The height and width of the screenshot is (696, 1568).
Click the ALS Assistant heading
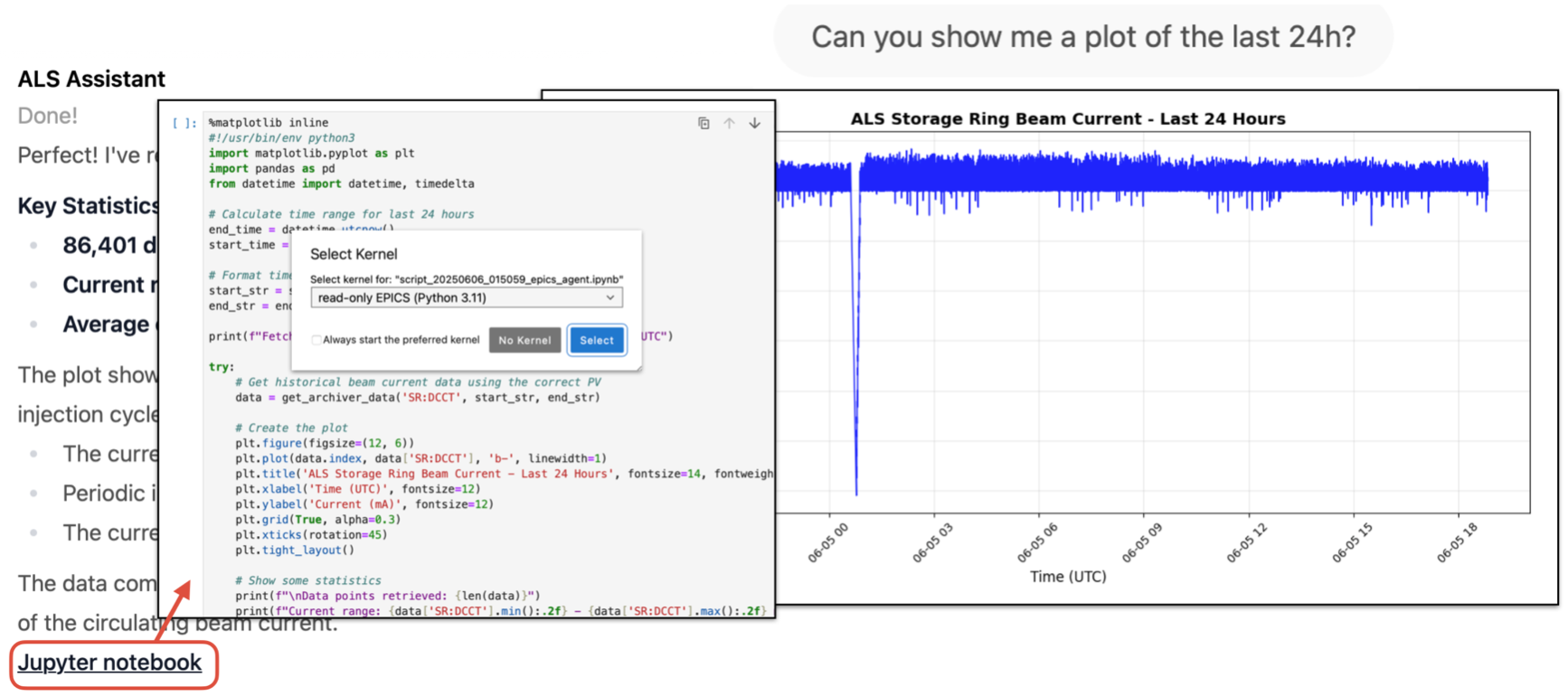pos(91,80)
